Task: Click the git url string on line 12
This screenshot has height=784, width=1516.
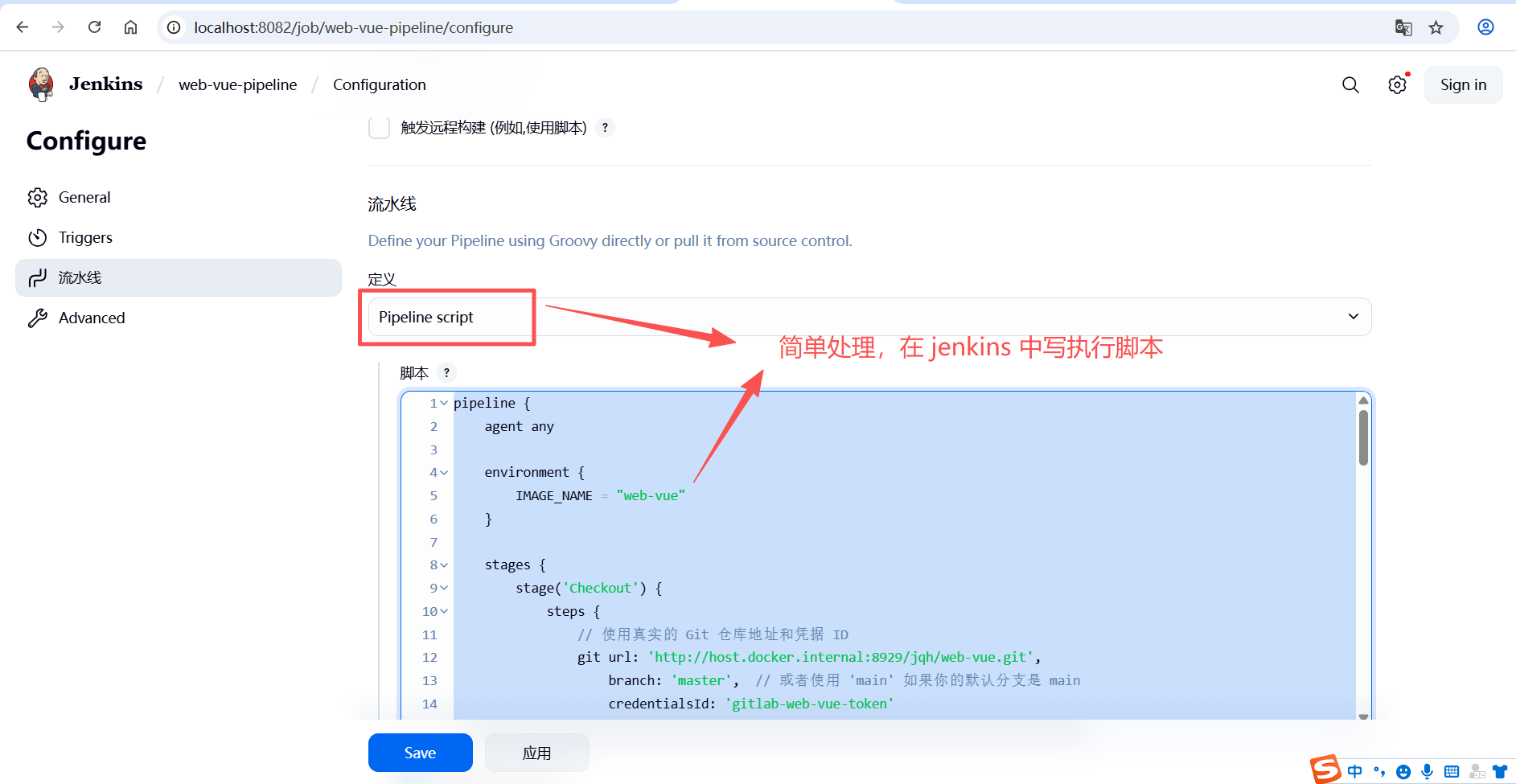Action: [x=840, y=657]
